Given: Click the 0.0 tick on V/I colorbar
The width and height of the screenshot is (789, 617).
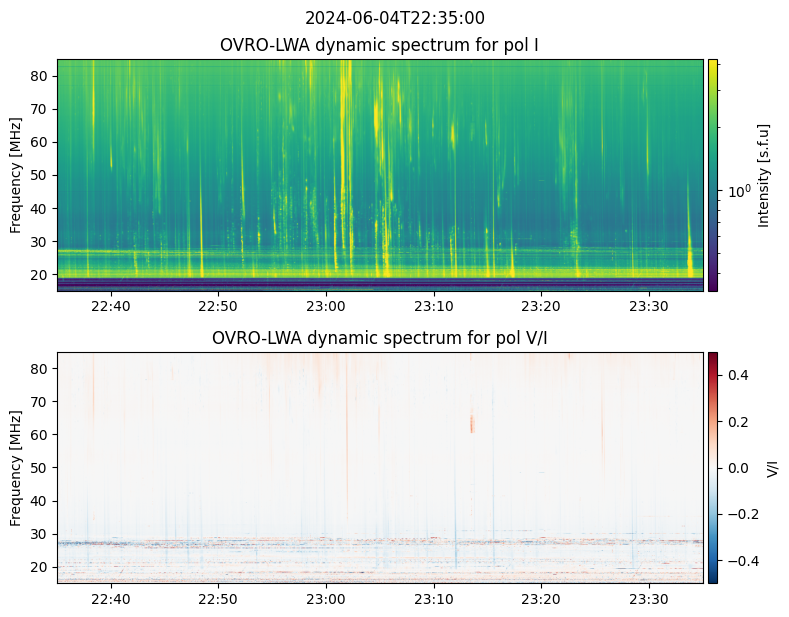Looking at the screenshot, I should 737,468.
